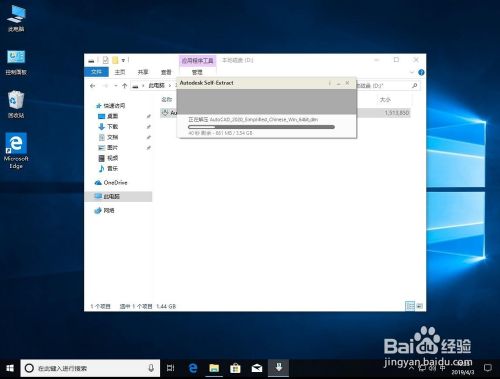Close the Autodesk Self-Extract dialog

click(347, 83)
